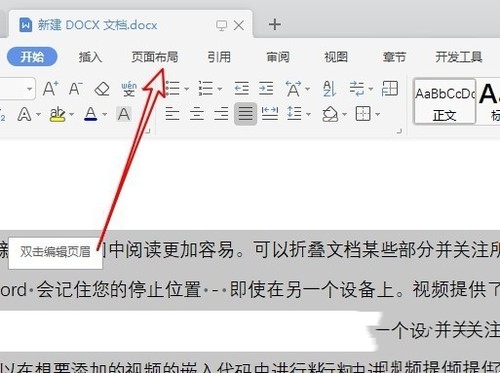
Task: Align text left
Action: [172, 114]
